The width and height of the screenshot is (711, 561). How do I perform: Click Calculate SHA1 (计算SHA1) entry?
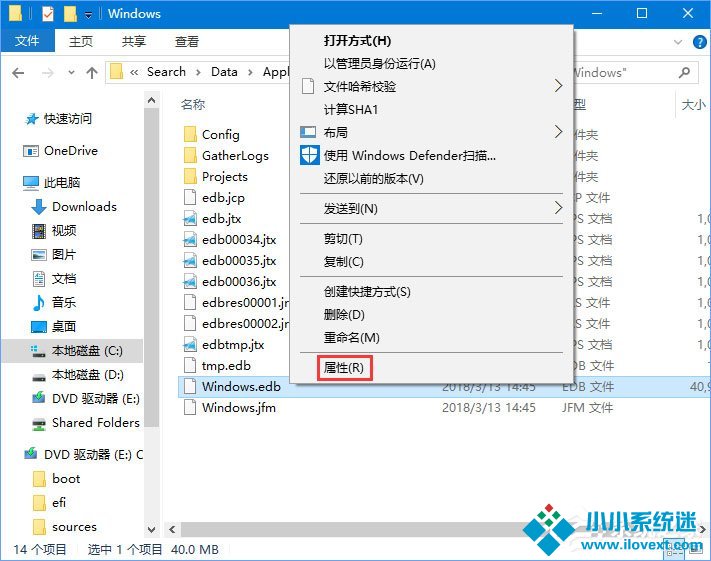coord(351,110)
